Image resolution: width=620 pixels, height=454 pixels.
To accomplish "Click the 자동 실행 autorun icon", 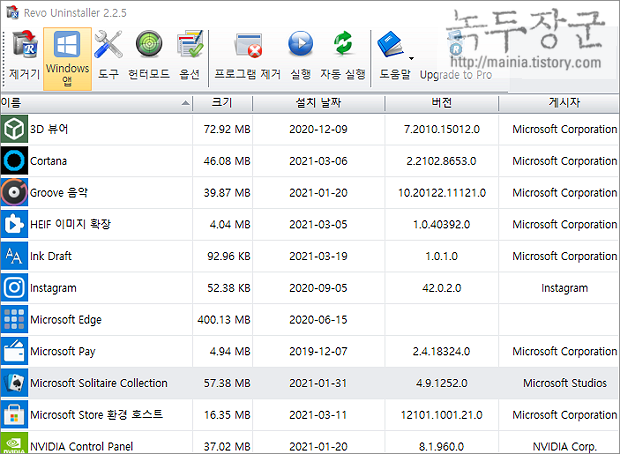I will pos(343,55).
